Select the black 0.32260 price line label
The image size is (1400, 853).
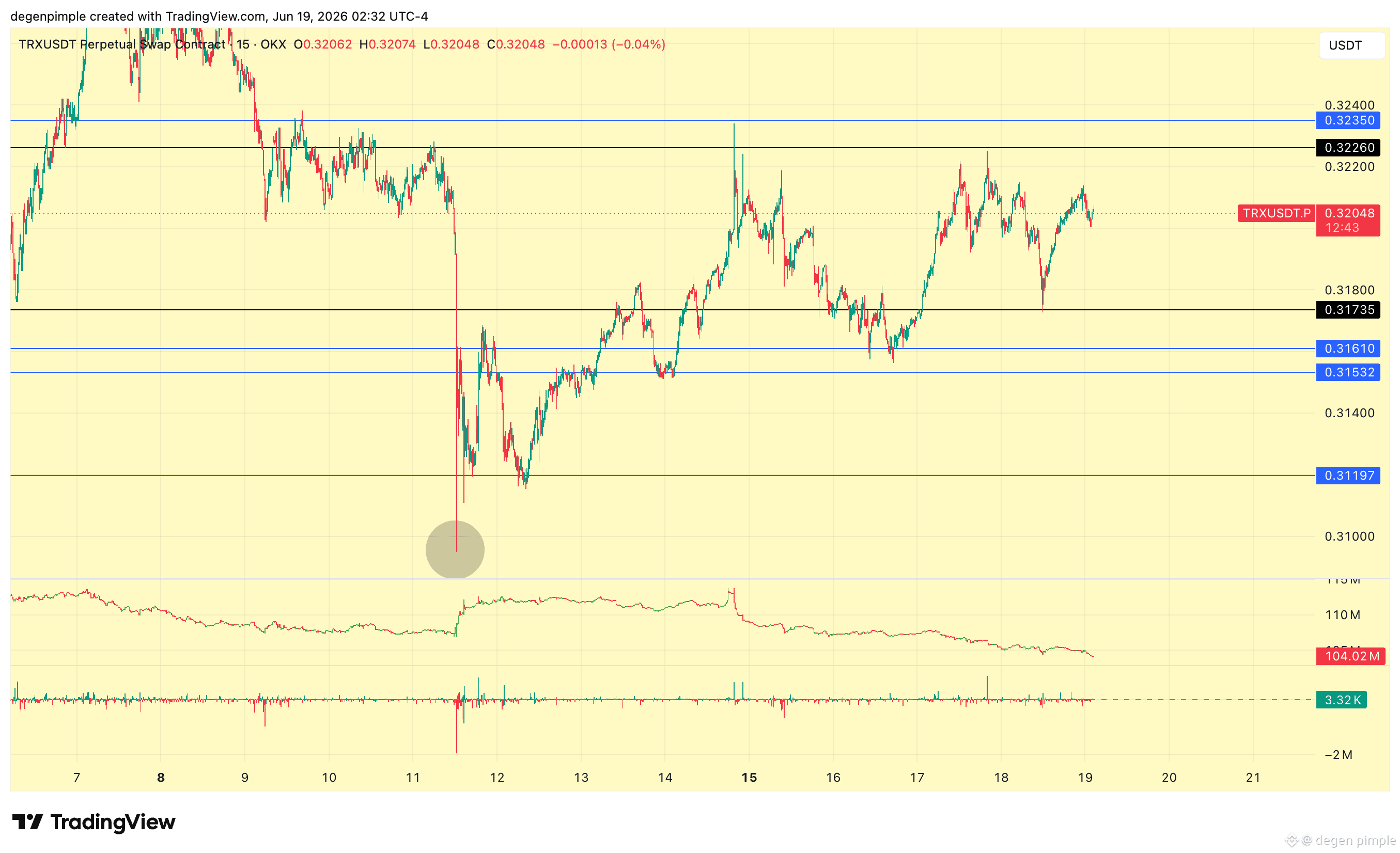(1348, 148)
